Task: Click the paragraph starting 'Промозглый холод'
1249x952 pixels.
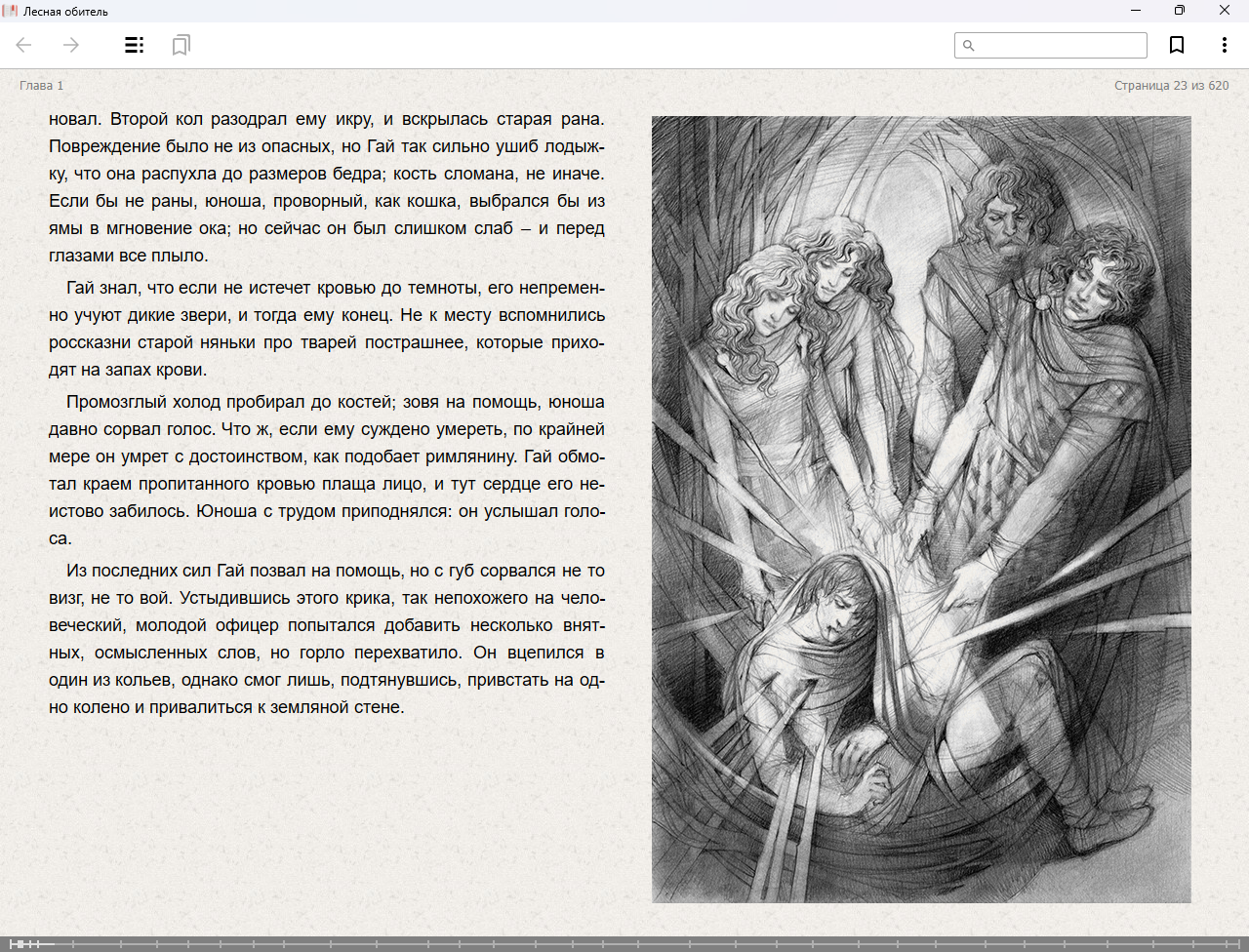Action: point(327,470)
